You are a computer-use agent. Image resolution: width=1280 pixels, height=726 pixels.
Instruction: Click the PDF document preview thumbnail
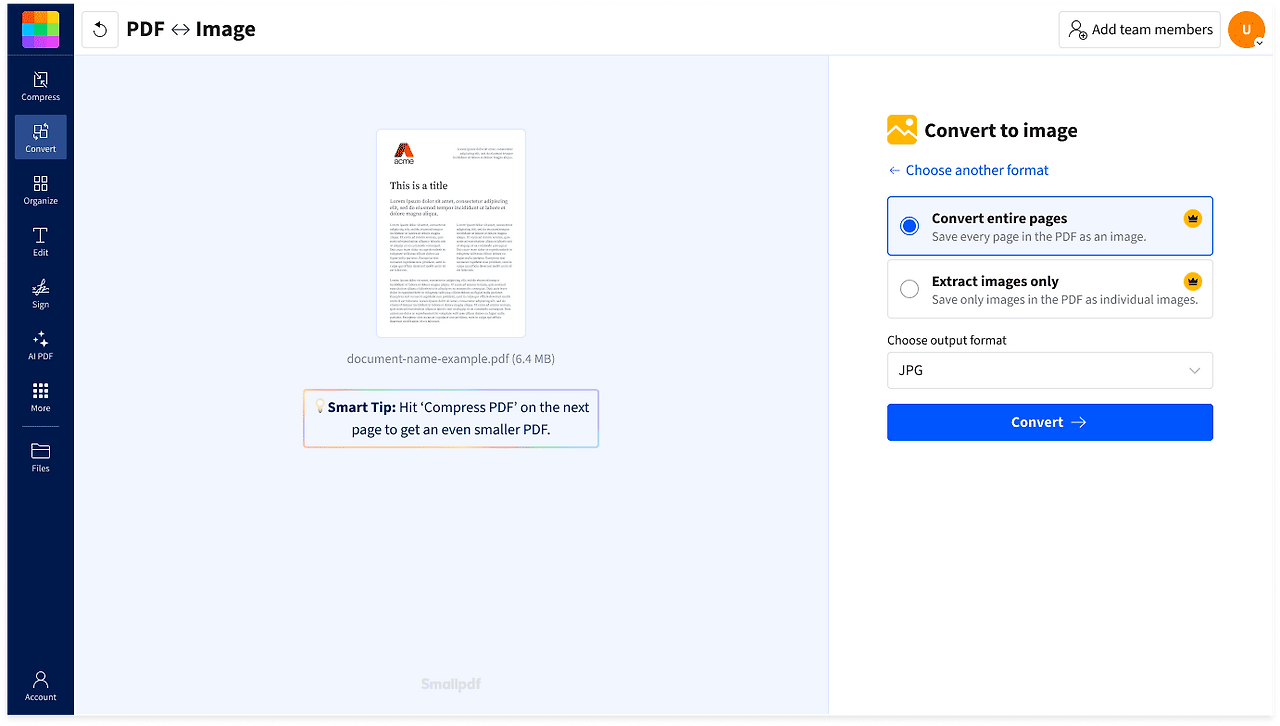coord(451,233)
